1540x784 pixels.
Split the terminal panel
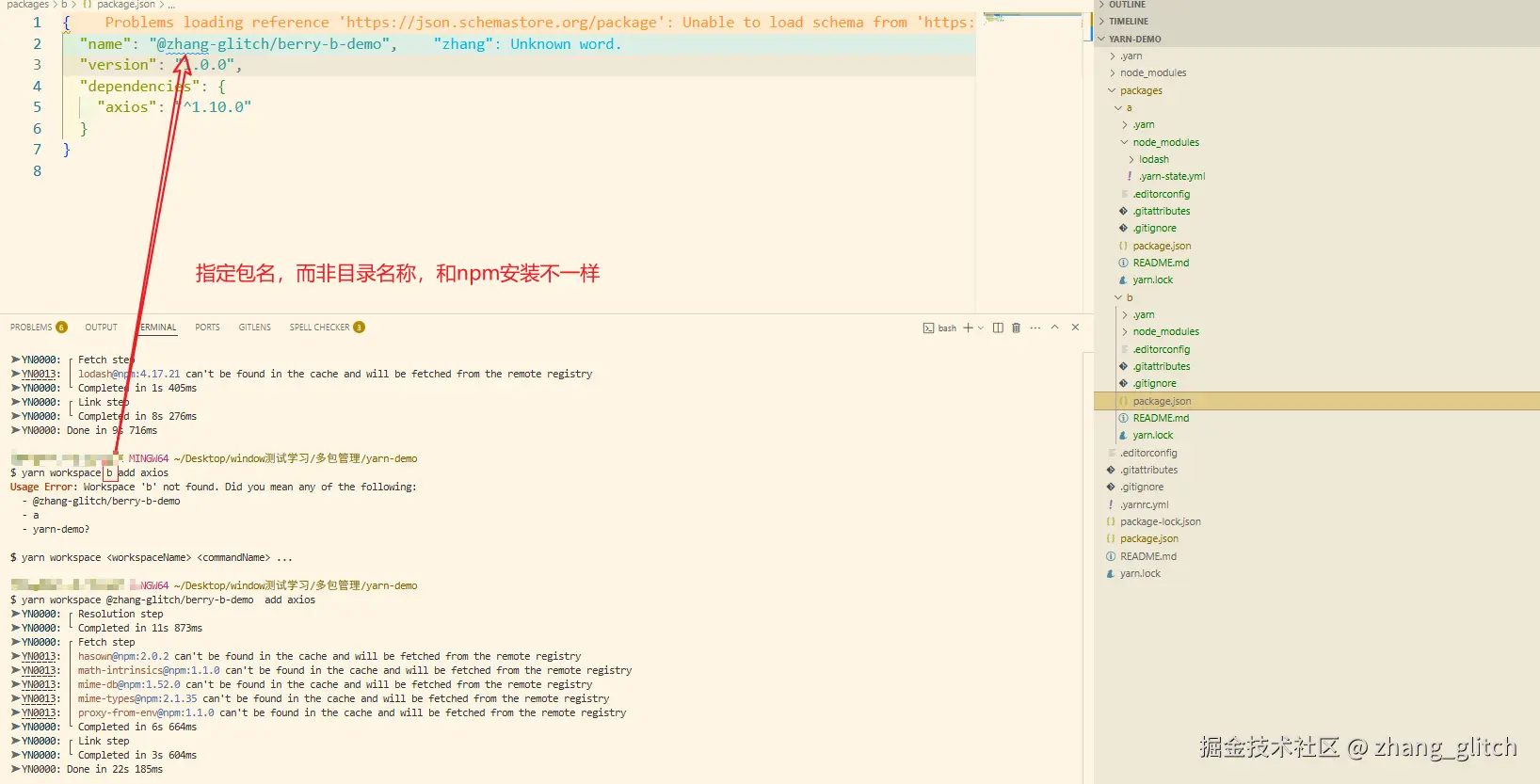click(998, 328)
